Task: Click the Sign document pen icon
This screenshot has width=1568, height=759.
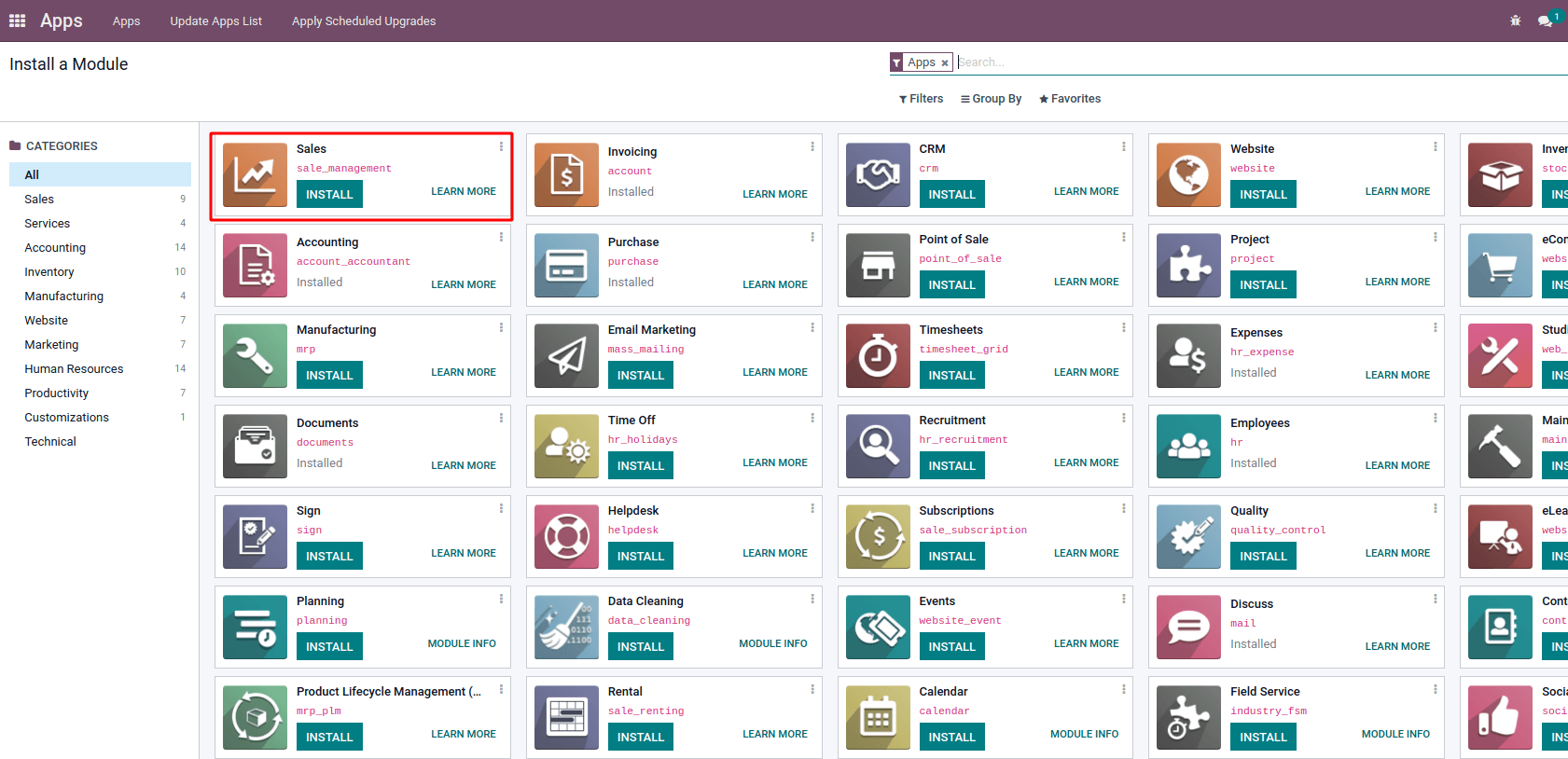Action: pyautogui.click(x=256, y=536)
